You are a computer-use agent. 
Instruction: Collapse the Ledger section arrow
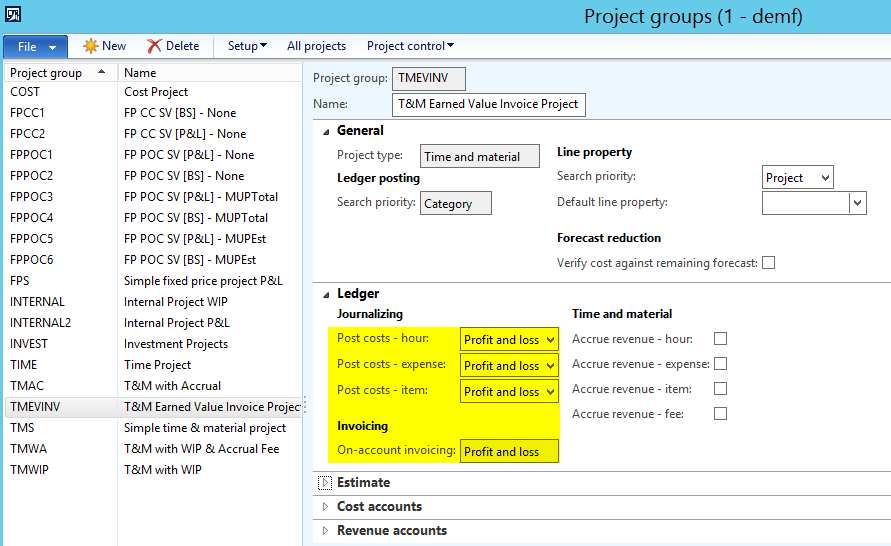pos(325,294)
